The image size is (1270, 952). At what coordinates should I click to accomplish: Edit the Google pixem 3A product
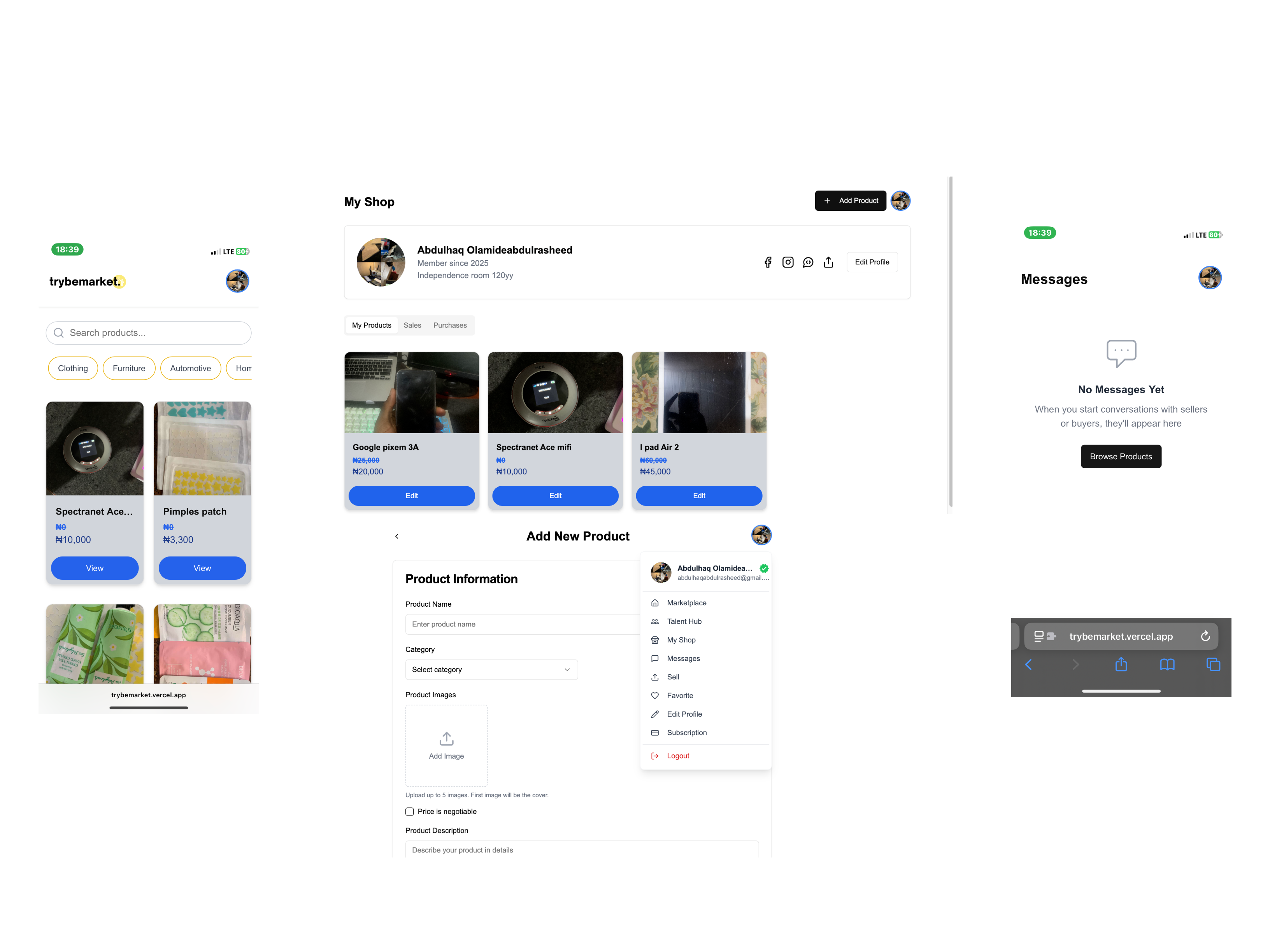click(412, 496)
